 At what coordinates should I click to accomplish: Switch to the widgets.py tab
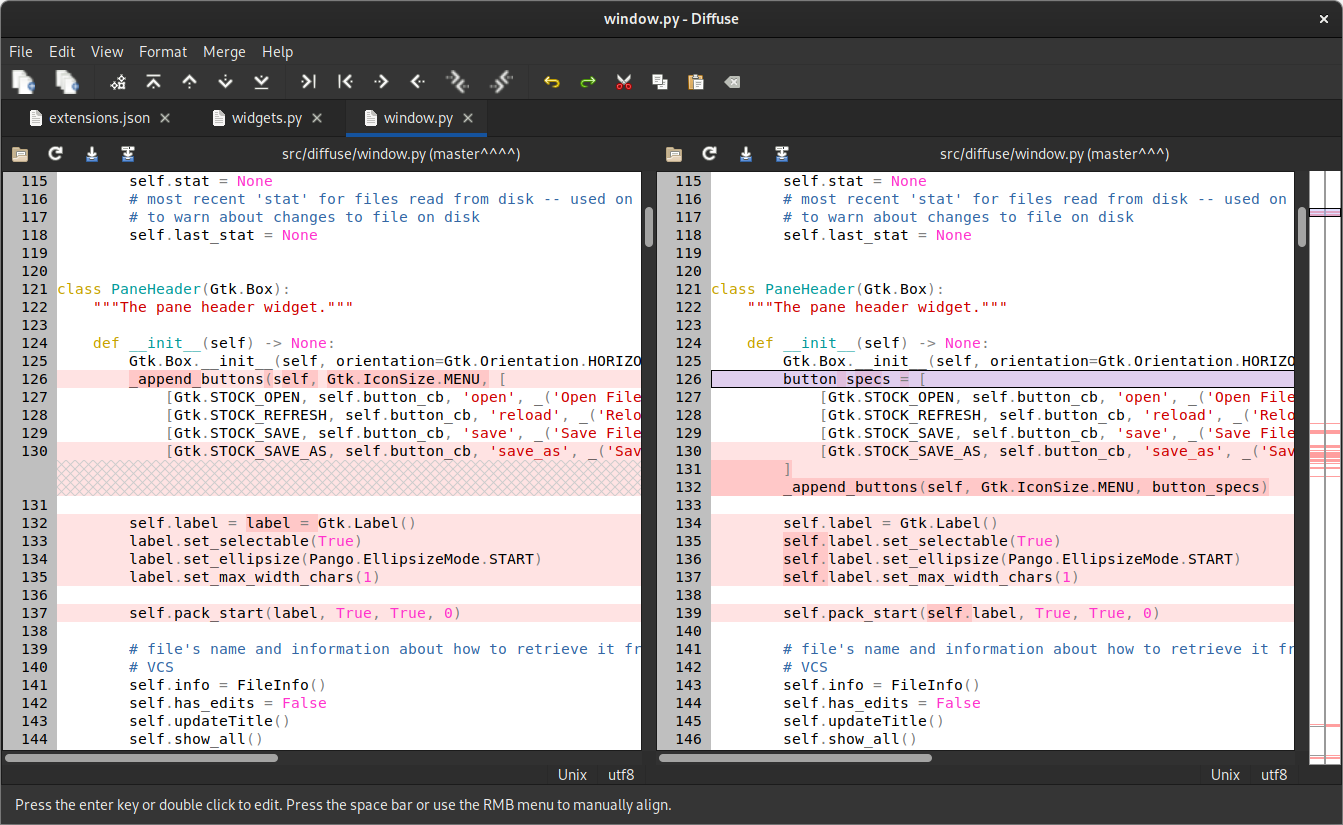click(x=266, y=118)
